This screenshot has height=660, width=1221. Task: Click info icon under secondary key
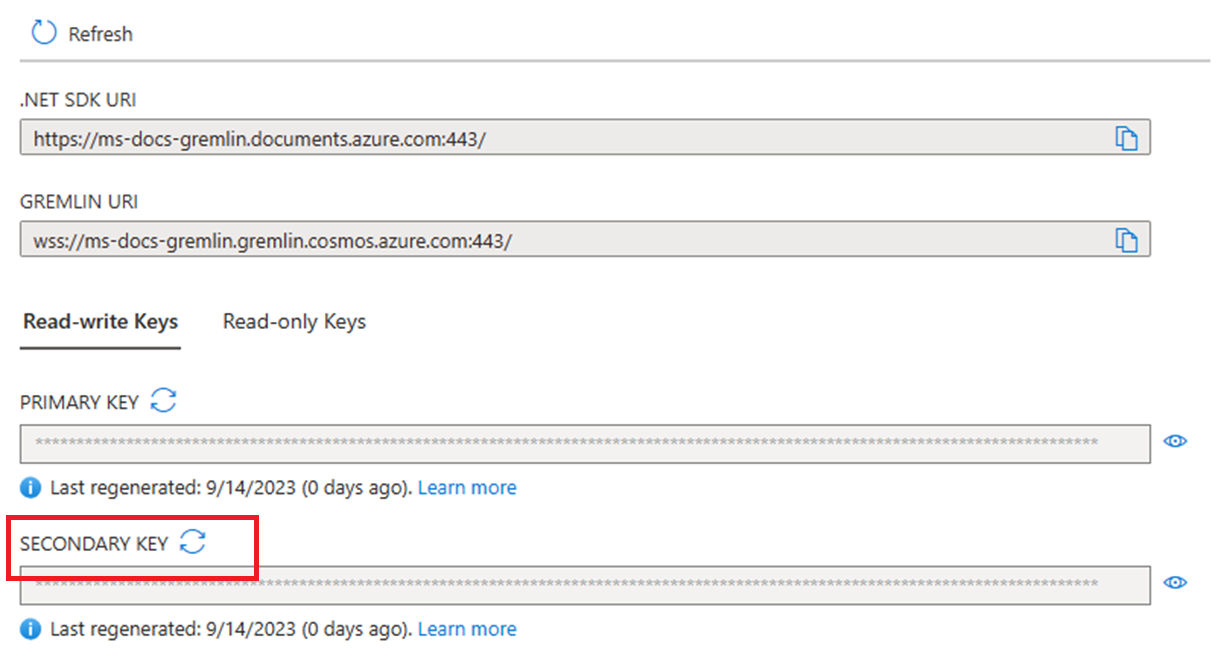pos(31,629)
